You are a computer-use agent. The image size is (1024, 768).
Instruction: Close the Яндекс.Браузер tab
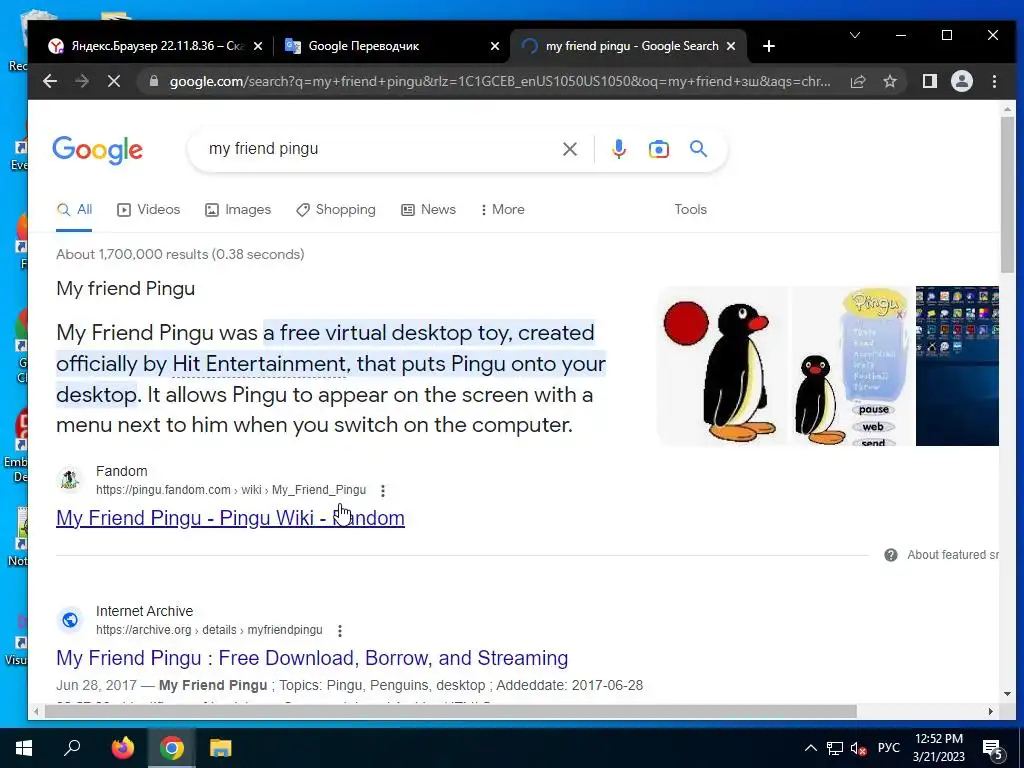pos(258,46)
